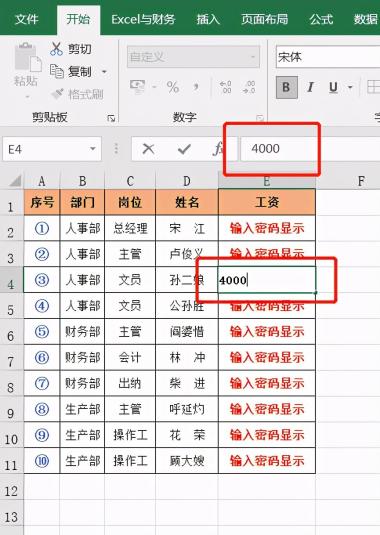
Task: Cancel the entry with X icon
Action: click(148, 149)
